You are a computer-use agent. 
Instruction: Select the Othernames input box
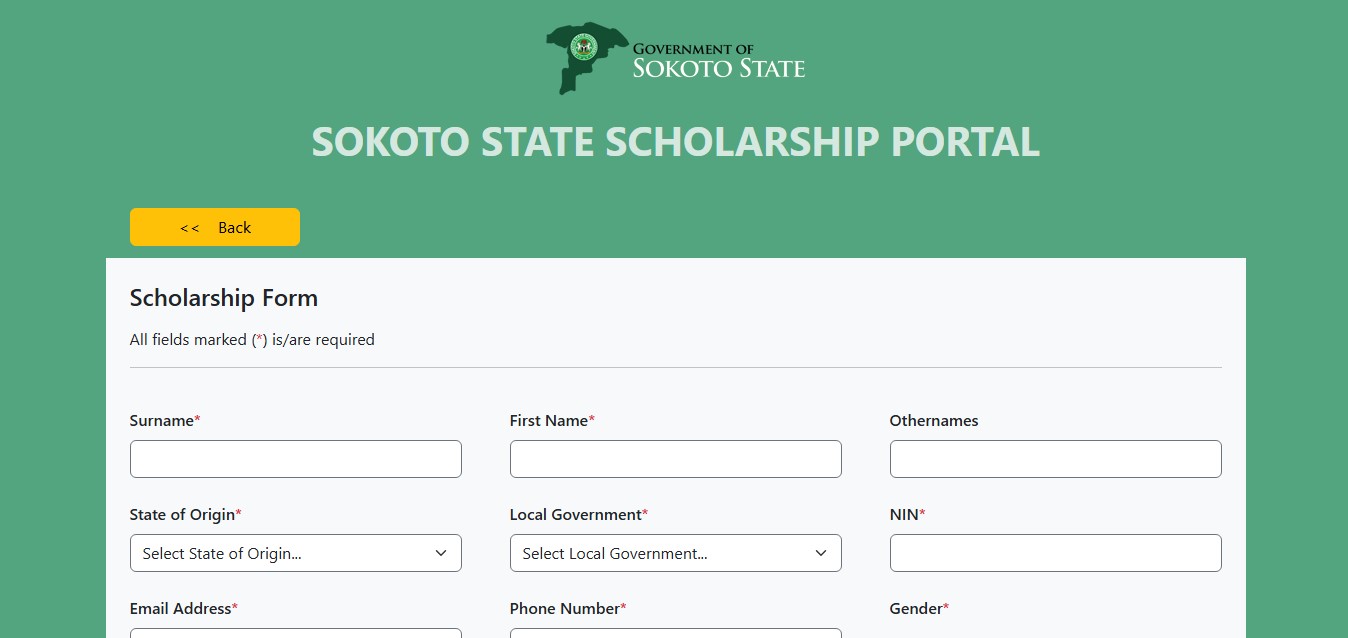click(x=1055, y=459)
